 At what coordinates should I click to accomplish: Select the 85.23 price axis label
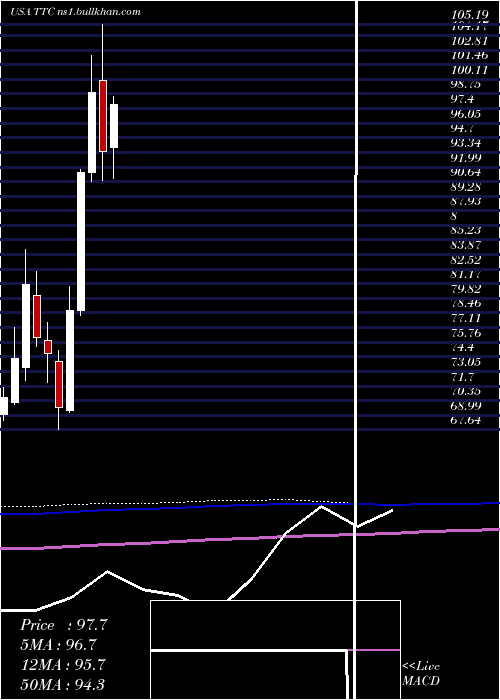466,230
